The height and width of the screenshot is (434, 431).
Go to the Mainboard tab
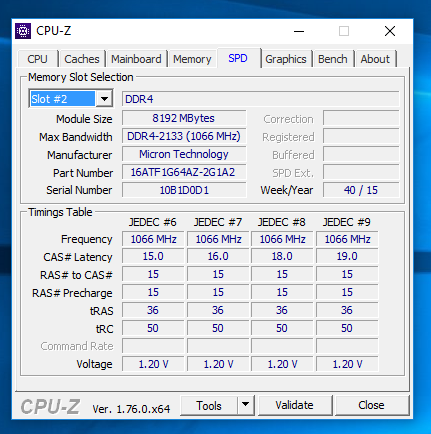(x=136, y=59)
